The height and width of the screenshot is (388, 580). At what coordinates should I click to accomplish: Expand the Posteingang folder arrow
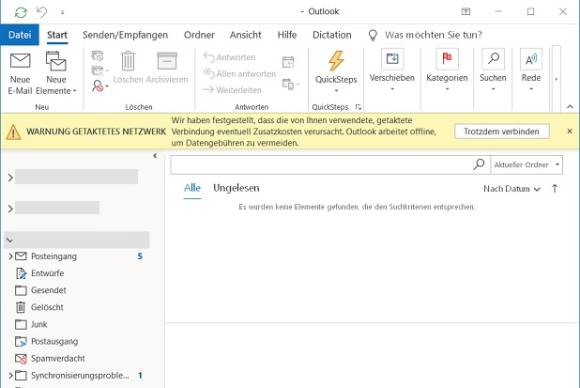tap(10, 256)
